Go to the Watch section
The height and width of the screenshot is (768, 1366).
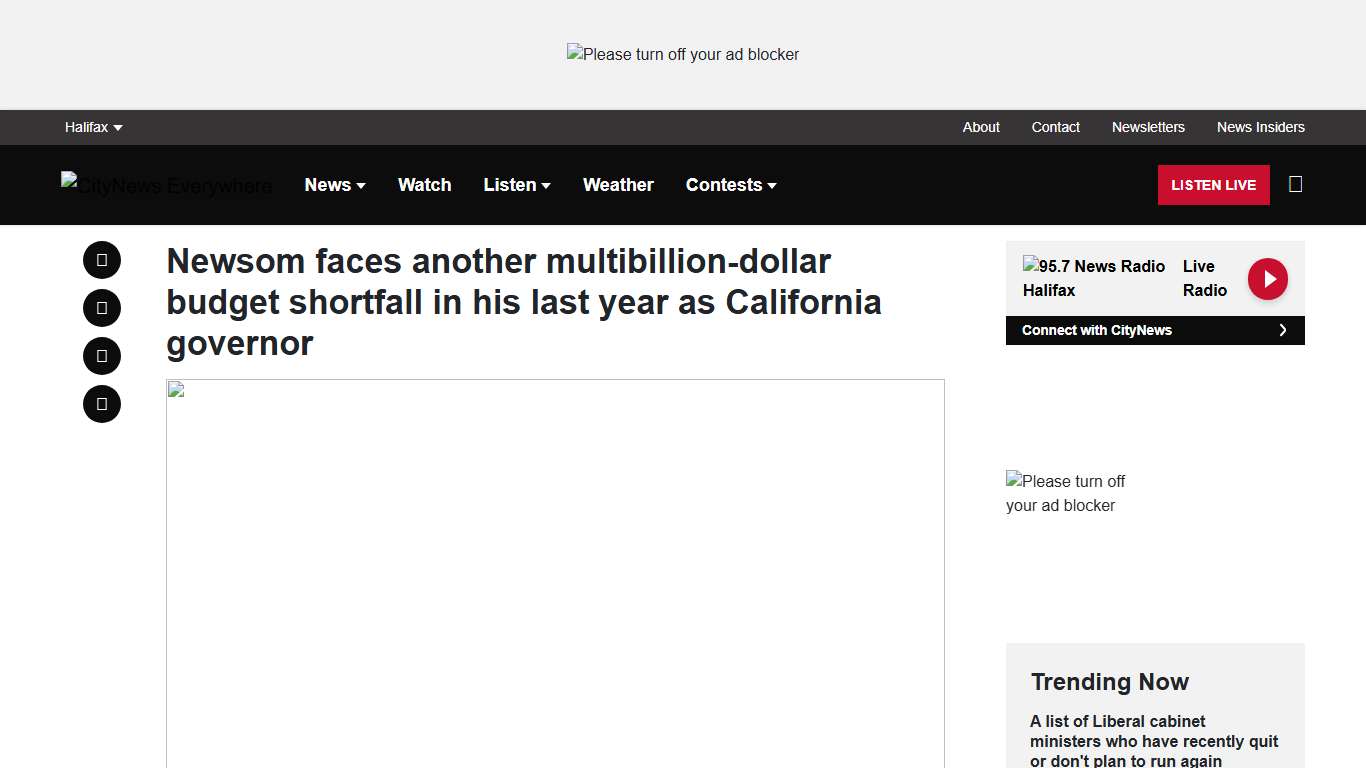coord(424,185)
